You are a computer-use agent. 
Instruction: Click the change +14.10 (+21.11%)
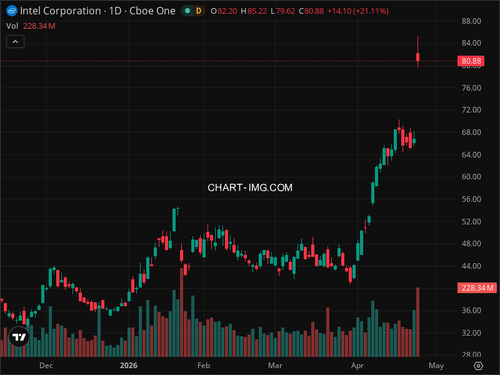(x=358, y=11)
